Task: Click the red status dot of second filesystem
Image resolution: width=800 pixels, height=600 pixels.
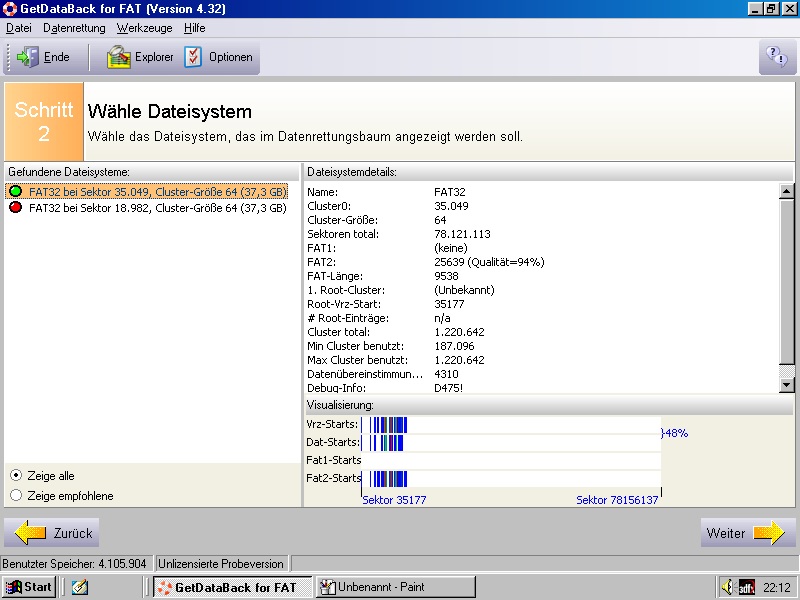Action: pos(16,207)
